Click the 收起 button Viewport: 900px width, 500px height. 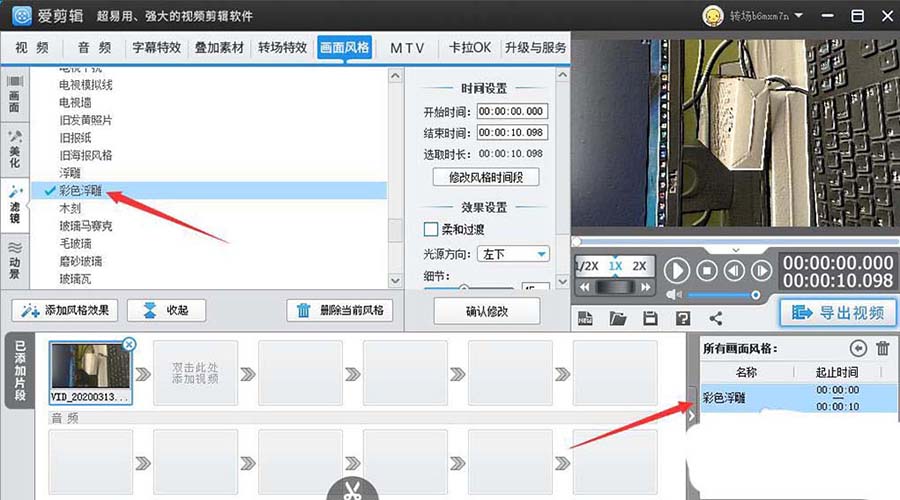pyautogui.click(x=166, y=311)
